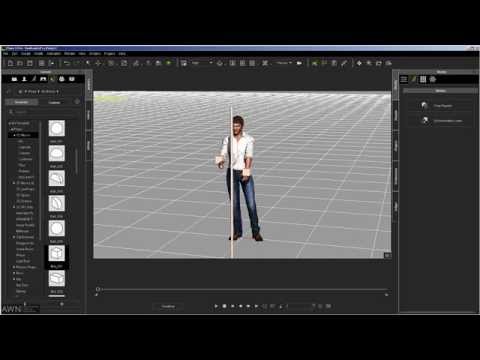The image size is (480, 360).
Task: Click the search field in content manager
Action: click(x=43, y=112)
